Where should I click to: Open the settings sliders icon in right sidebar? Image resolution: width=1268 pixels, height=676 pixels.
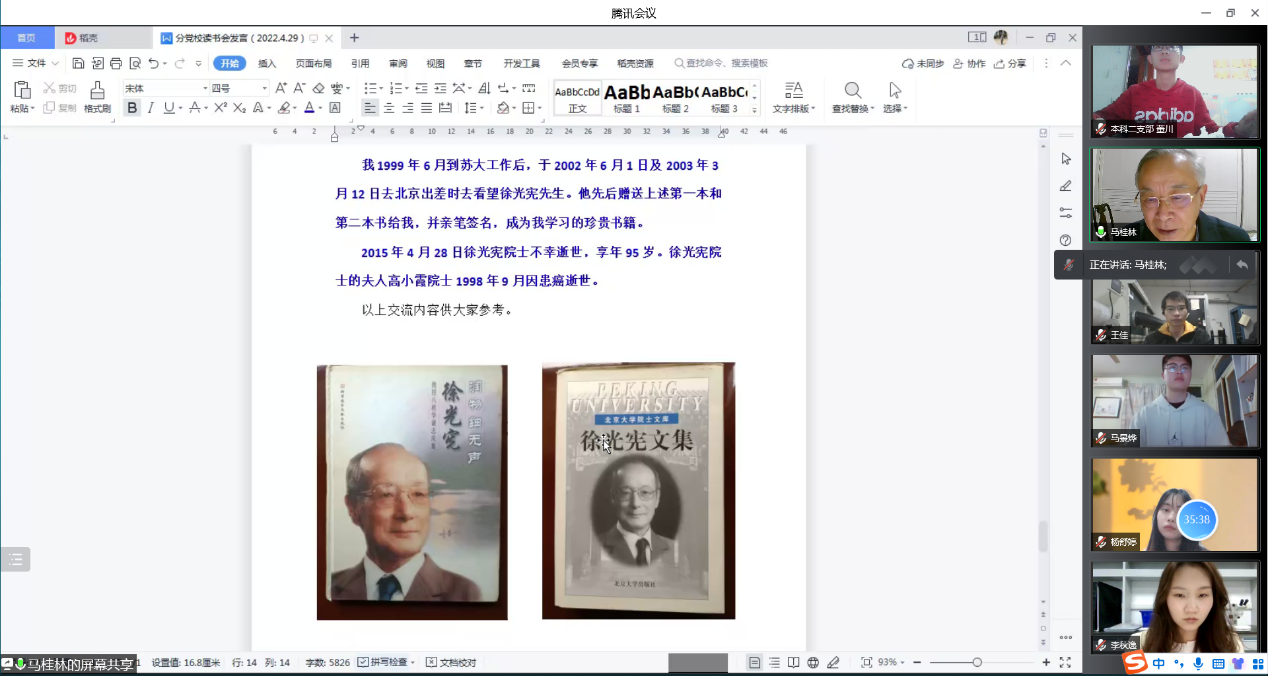(1066, 213)
